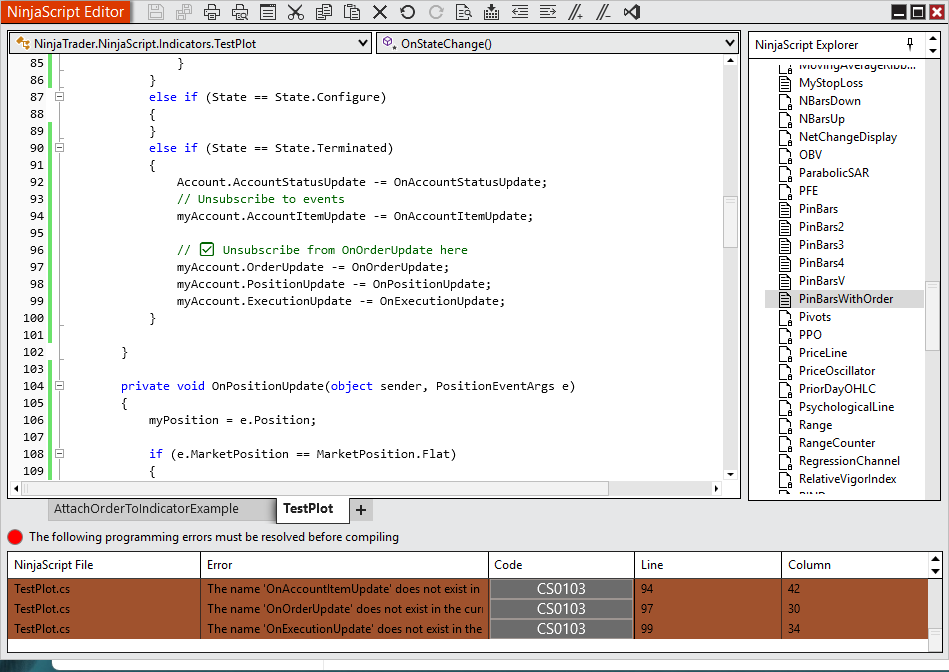Open Print Preview from the toolbar
Viewport: 949px width, 672px height.
point(240,13)
